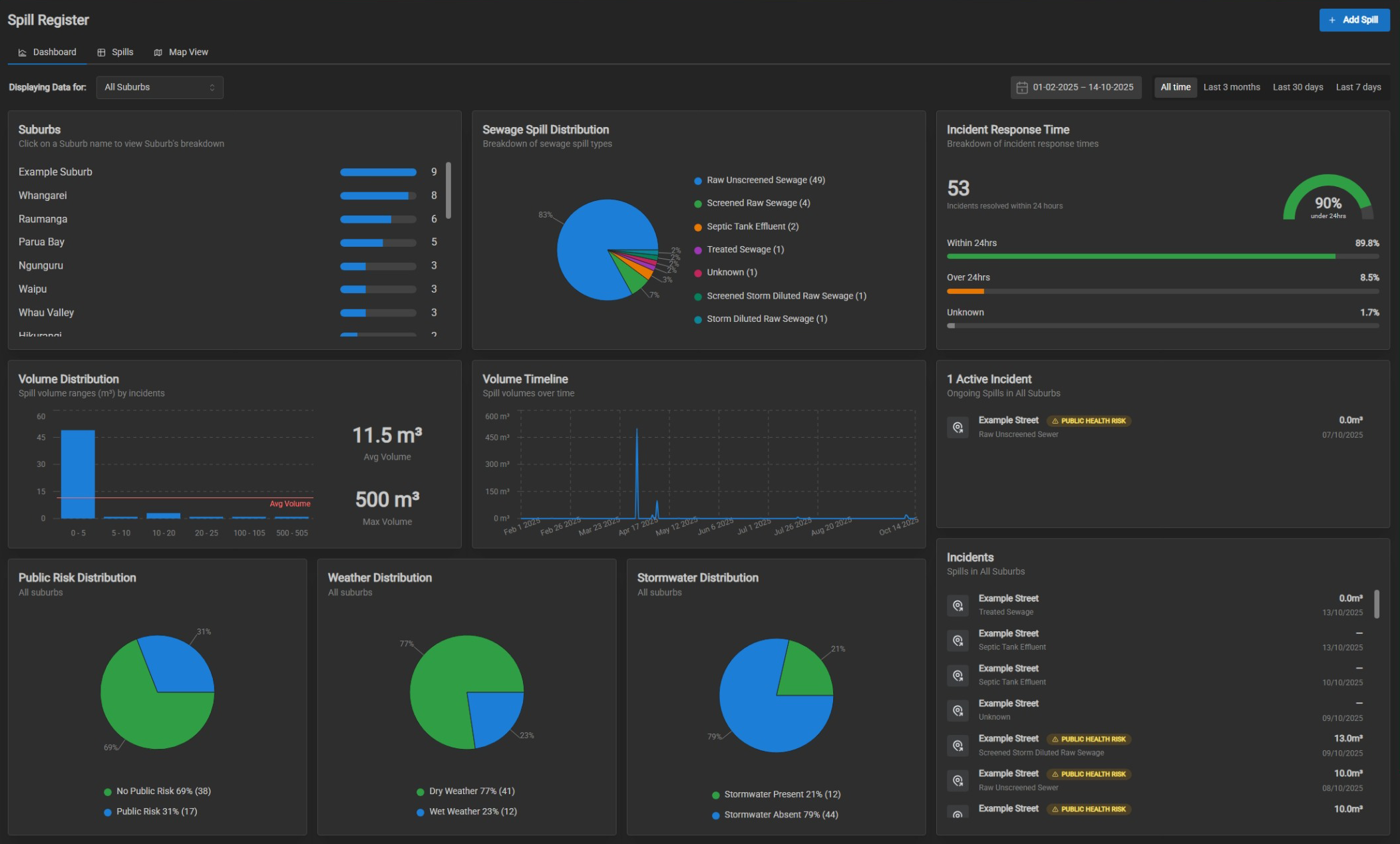Open the 01-02-2025 – 14-10-2025 date picker
Image resolution: width=1400 pixels, height=844 pixels.
[1083, 87]
